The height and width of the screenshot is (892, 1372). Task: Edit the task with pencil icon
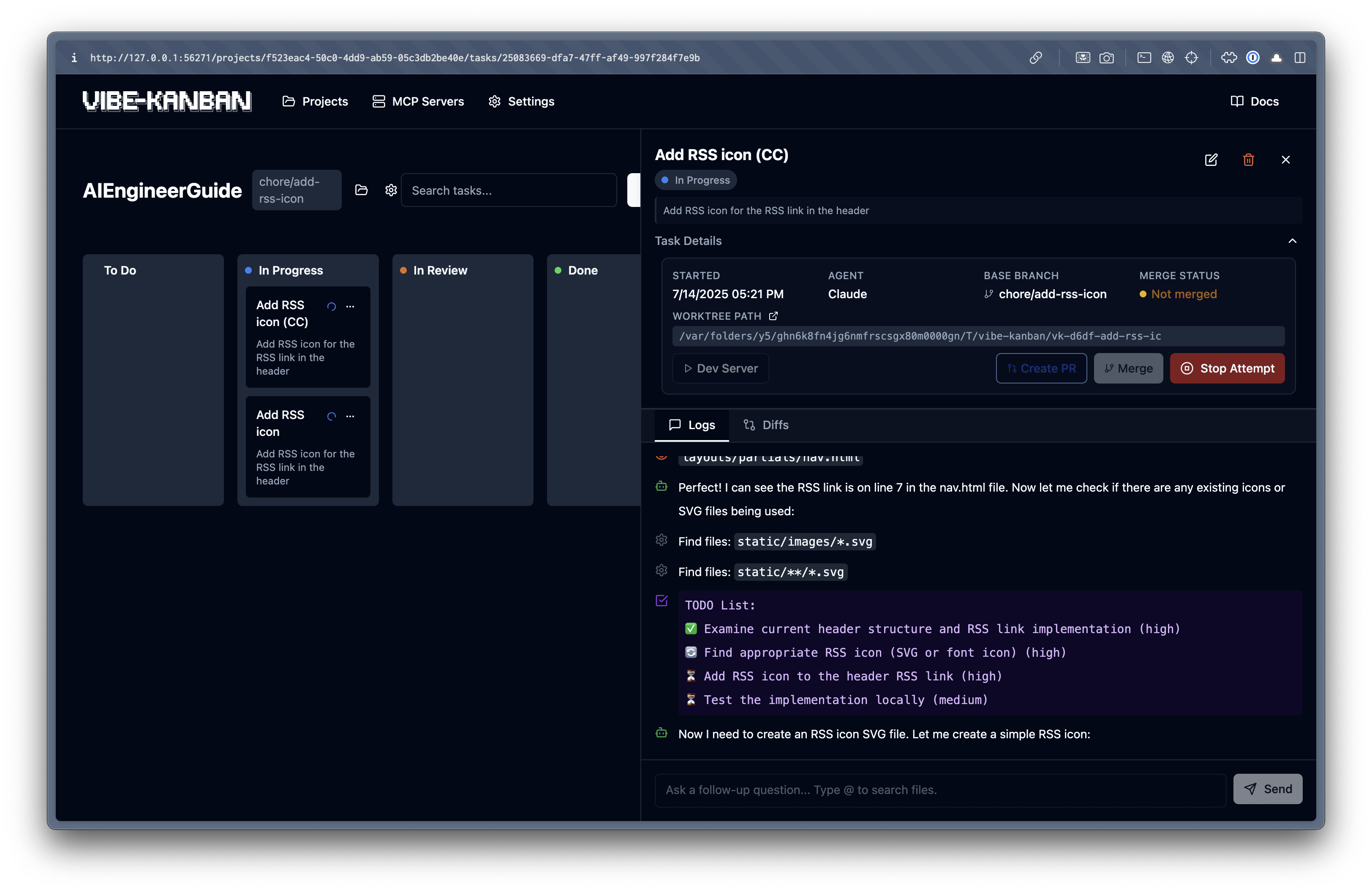pos(1211,160)
